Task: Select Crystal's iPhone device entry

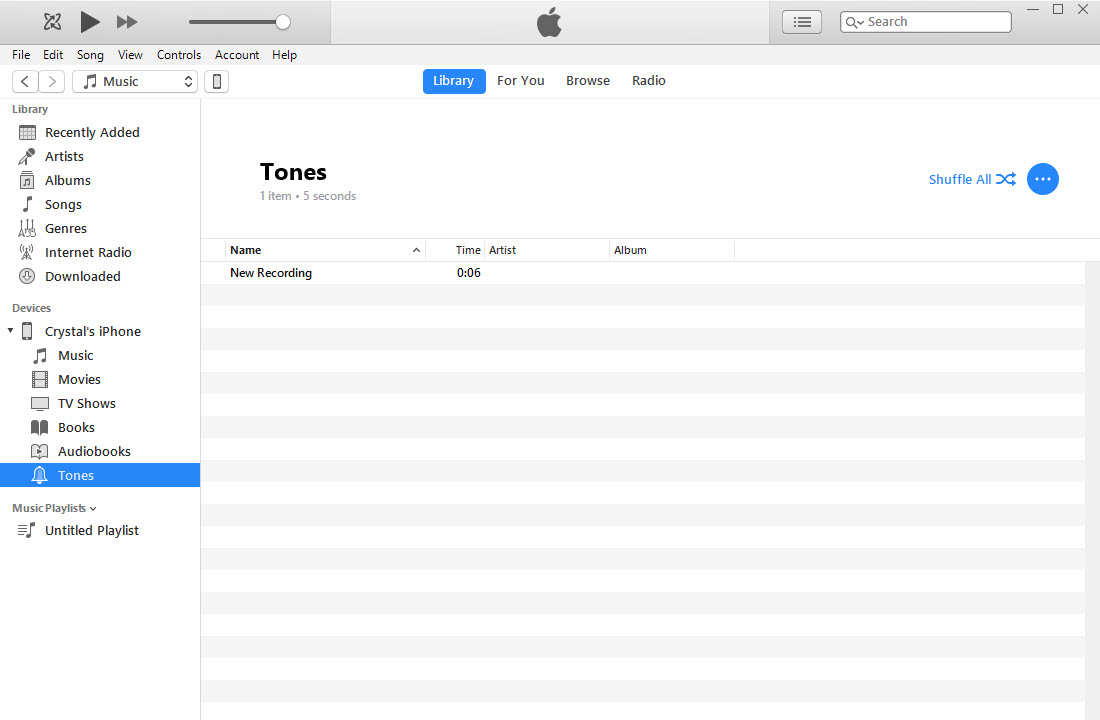Action: click(93, 331)
